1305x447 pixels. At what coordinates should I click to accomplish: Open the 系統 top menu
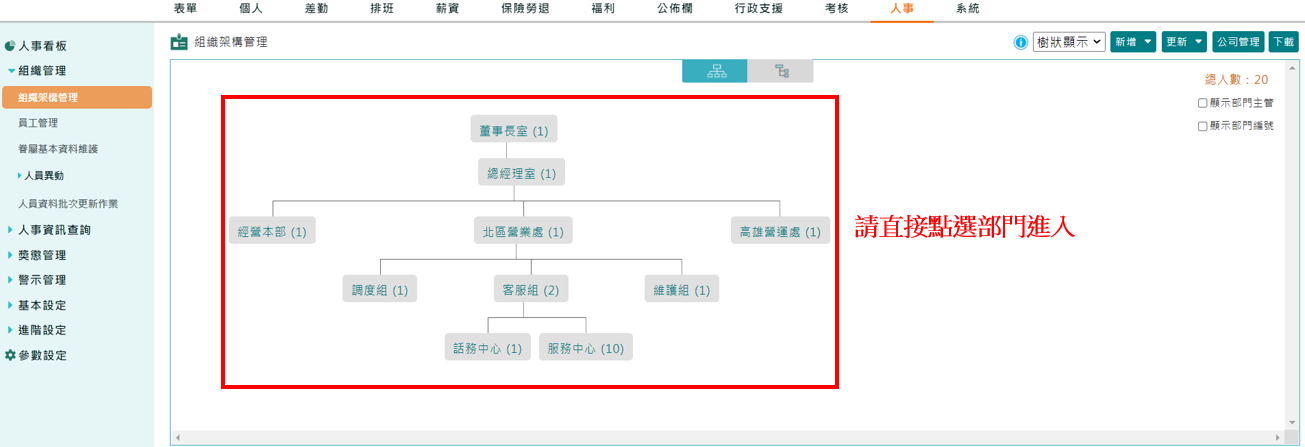[967, 8]
